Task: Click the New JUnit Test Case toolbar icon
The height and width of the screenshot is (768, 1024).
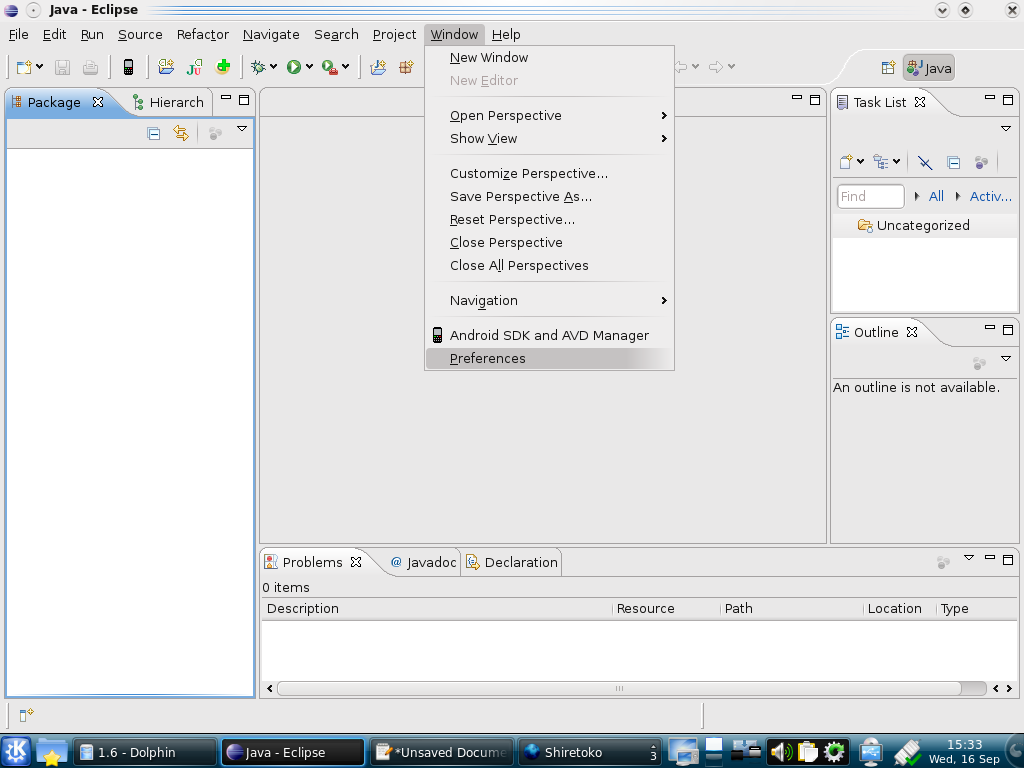Action: click(194, 67)
